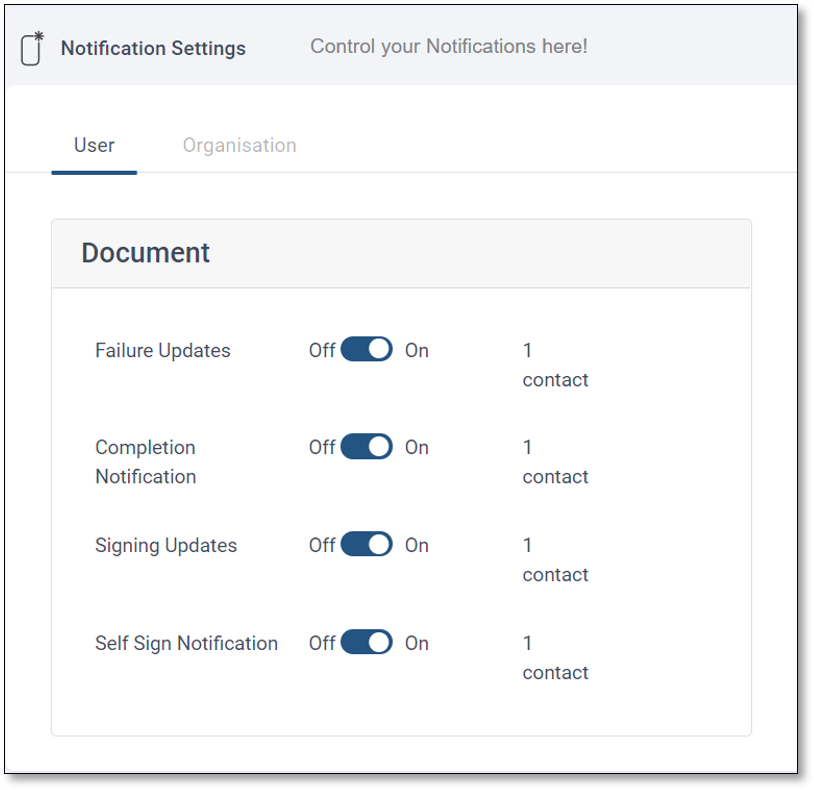This screenshot has width=814, height=790.
Task: Toggle the Failure Updates switch
Action: pyautogui.click(x=366, y=349)
